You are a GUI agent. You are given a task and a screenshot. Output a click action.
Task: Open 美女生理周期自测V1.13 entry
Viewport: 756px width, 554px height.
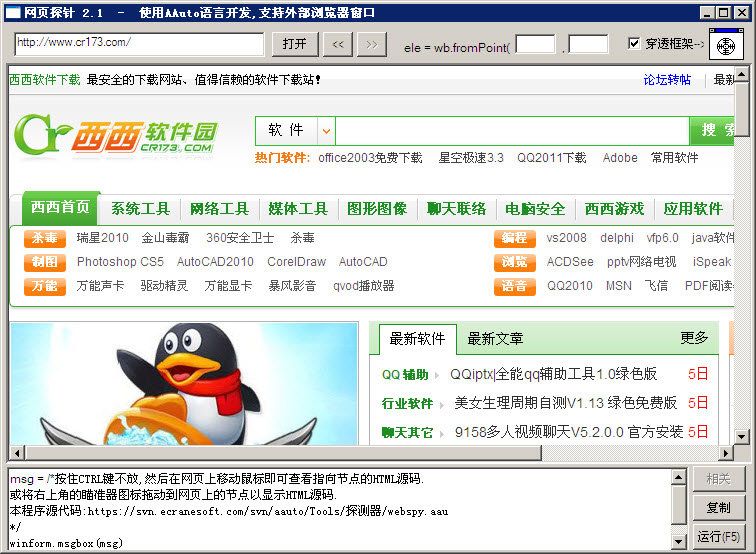pyautogui.click(x=566, y=403)
